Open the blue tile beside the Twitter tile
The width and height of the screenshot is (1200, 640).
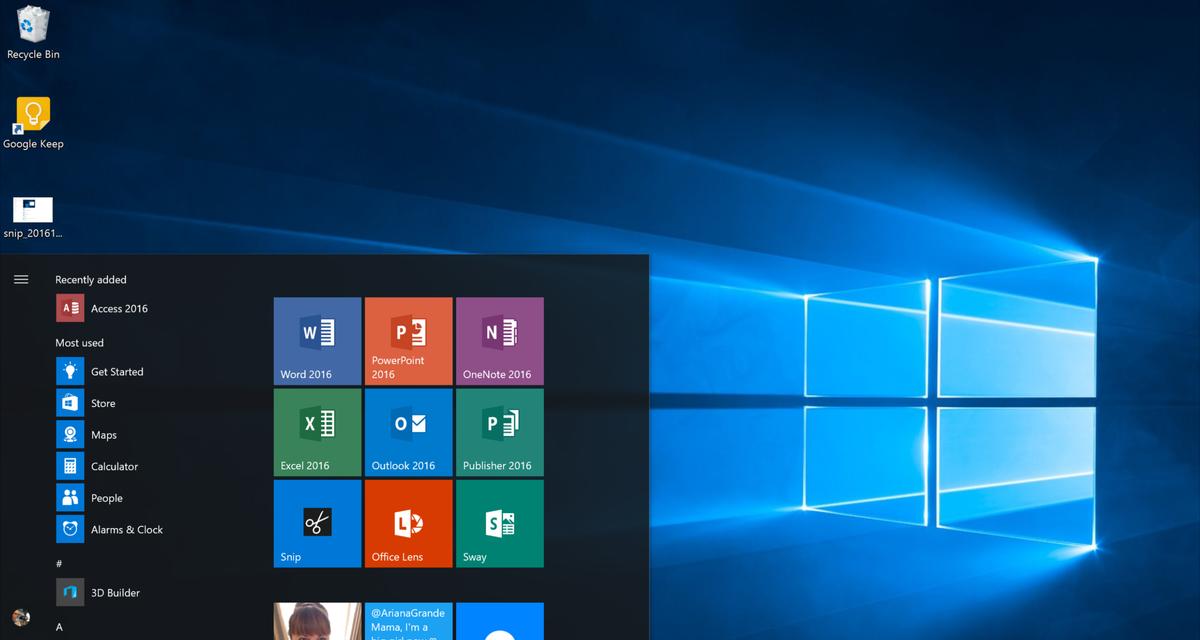point(500,621)
